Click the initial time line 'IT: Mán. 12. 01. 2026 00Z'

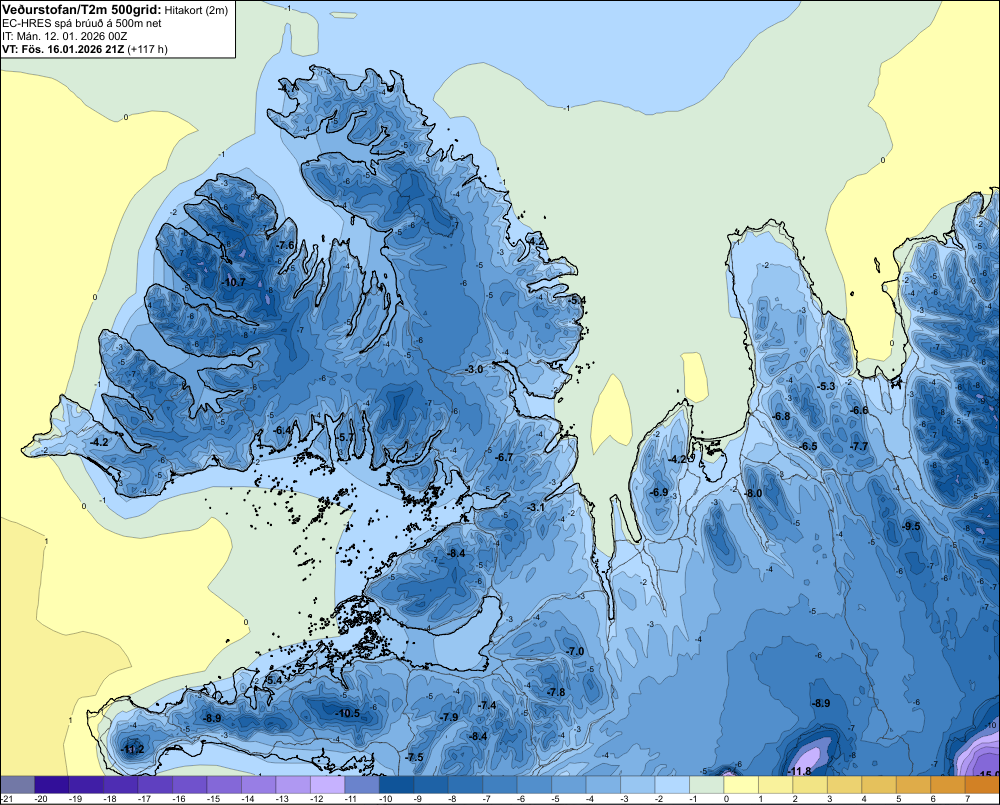[x=64, y=36]
